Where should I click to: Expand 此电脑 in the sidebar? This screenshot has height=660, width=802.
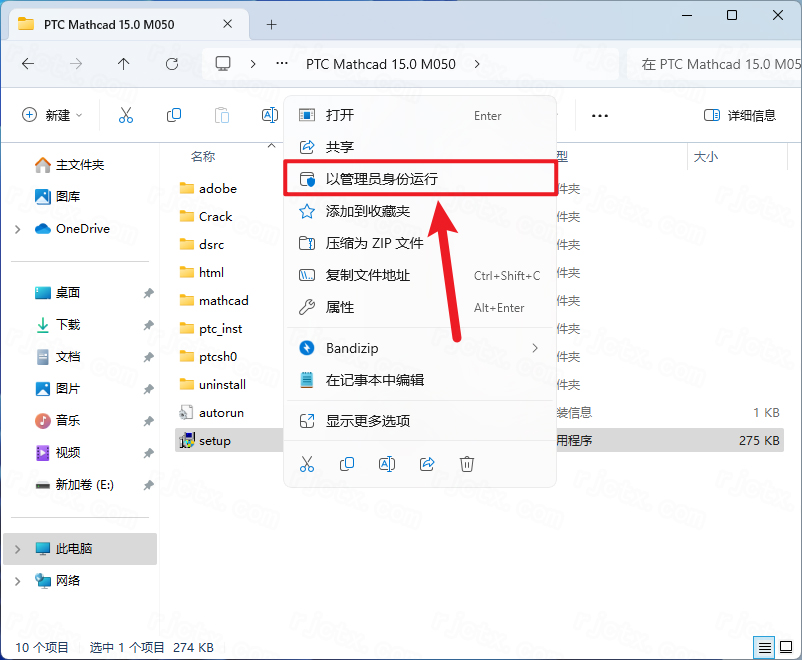[18, 548]
